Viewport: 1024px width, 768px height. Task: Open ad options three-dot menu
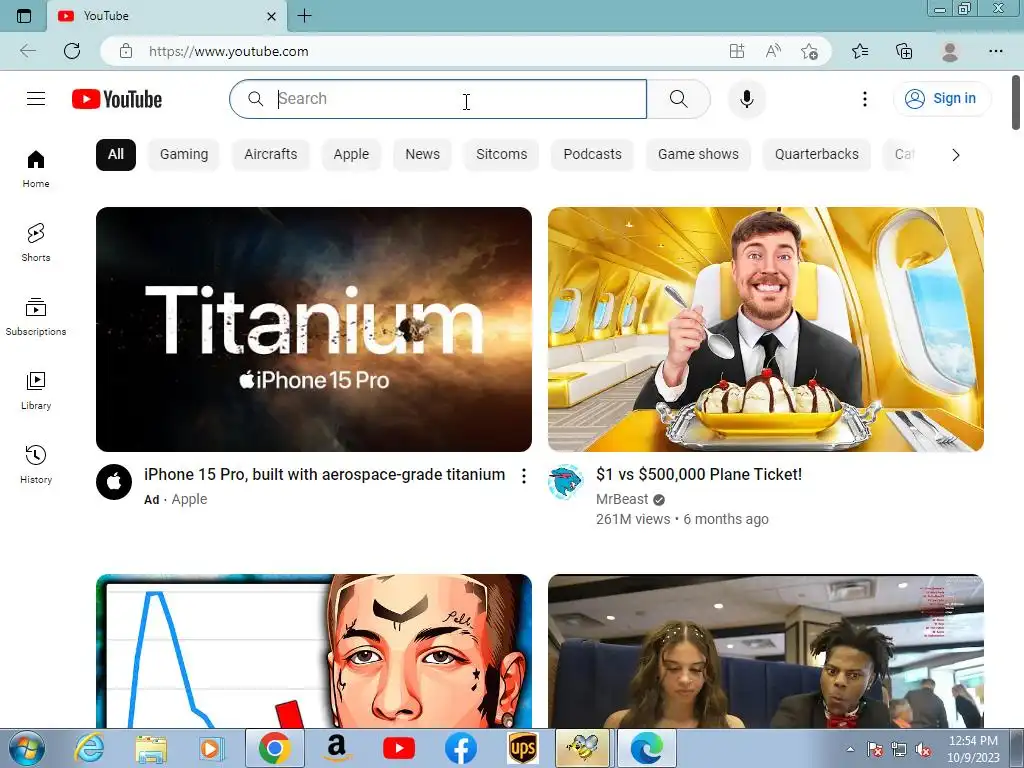pos(524,476)
